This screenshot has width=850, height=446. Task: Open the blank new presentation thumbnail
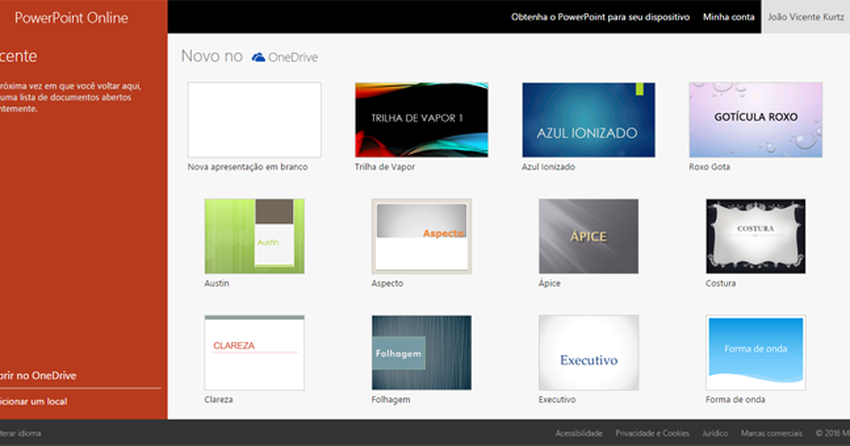tap(254, 120)
